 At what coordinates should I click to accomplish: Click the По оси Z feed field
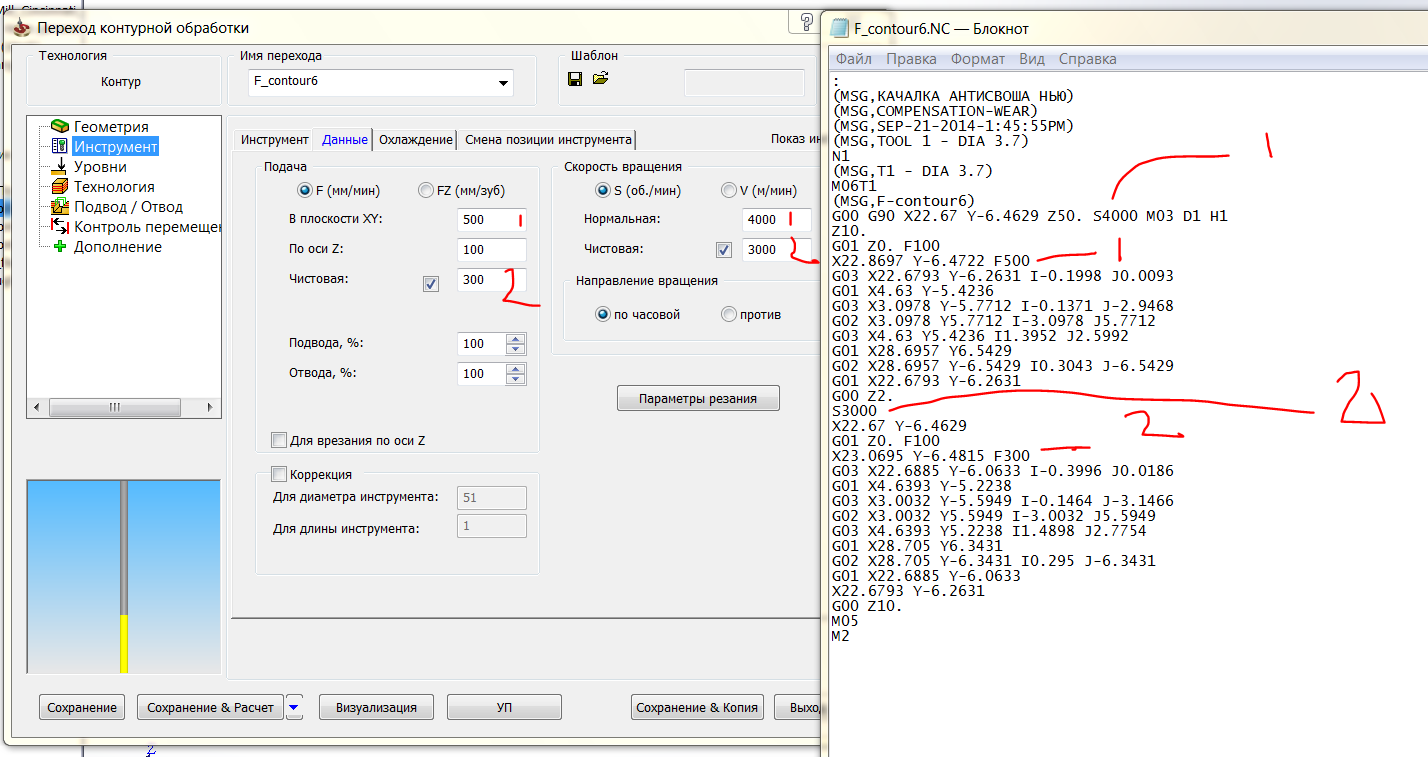pos(492,250)
